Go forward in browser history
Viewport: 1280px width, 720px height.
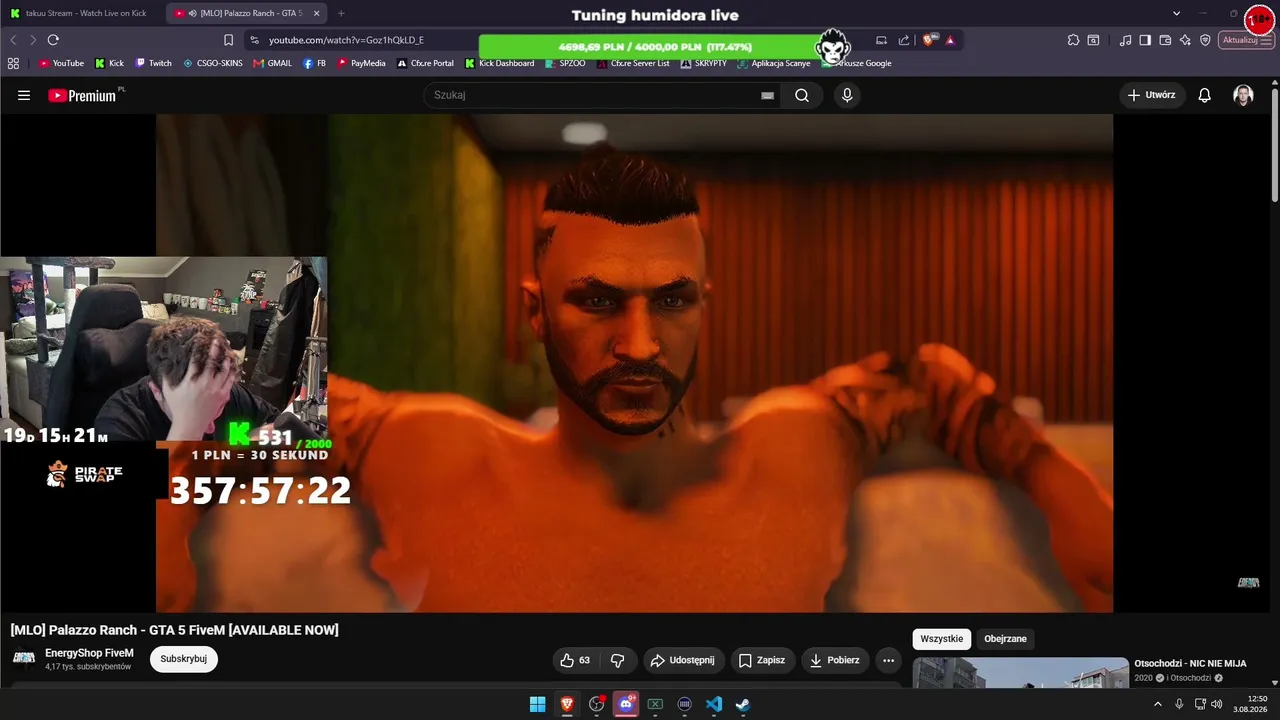32,40
